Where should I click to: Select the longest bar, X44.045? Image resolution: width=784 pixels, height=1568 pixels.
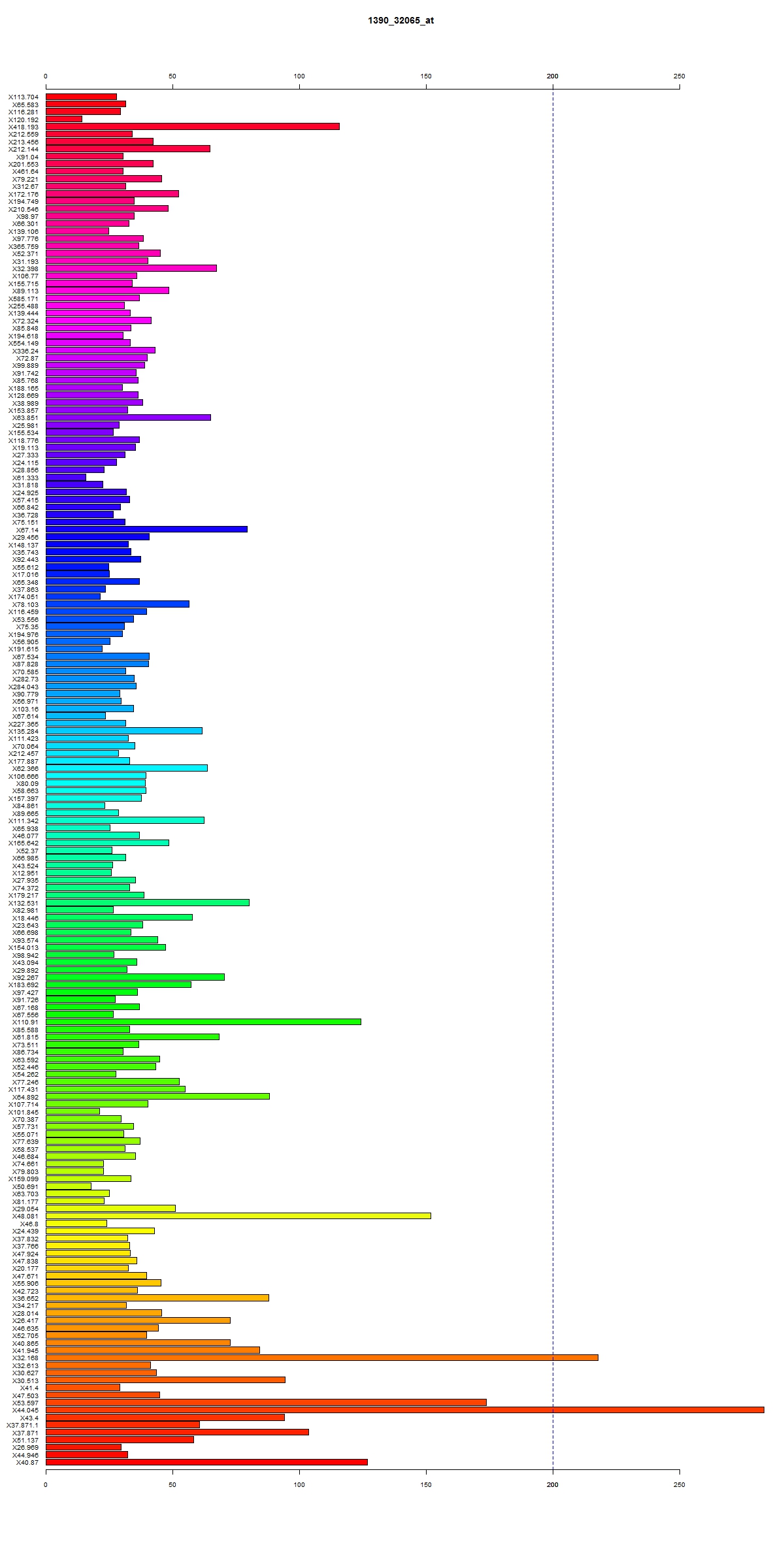(405, 1410)
